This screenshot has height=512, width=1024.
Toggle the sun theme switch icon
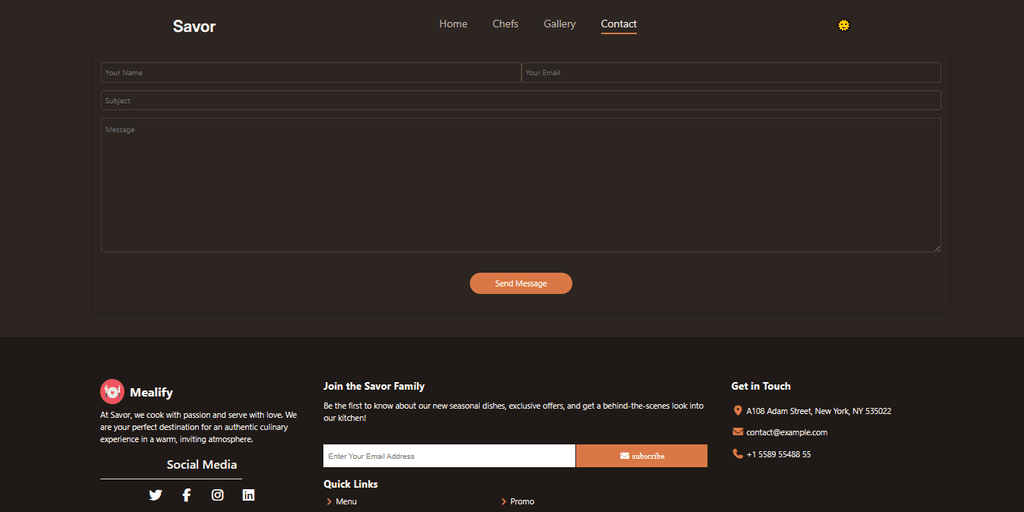(x=843, y=25)
